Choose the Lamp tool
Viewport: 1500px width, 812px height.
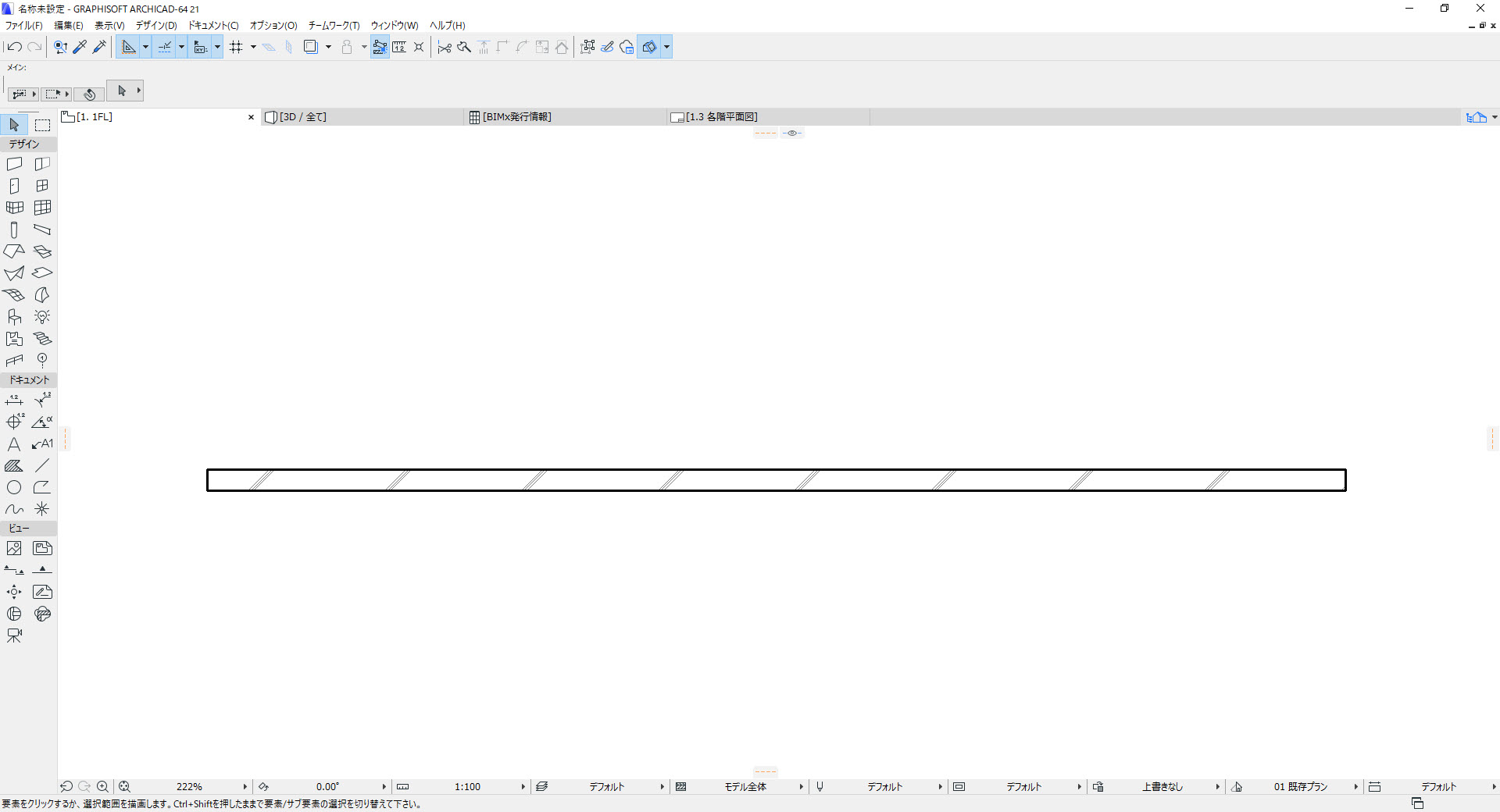coord(42,316)
